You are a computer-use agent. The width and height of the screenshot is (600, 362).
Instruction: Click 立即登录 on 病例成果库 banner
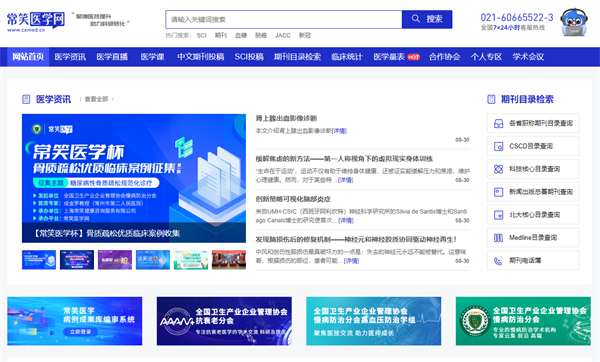[81, 332]
